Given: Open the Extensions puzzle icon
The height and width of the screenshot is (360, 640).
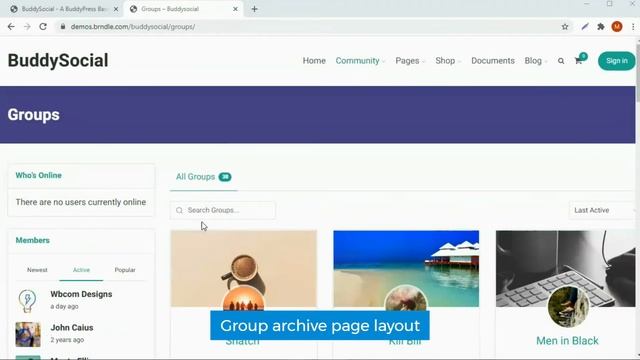Looking at the screenshot, I should [601, 27].
